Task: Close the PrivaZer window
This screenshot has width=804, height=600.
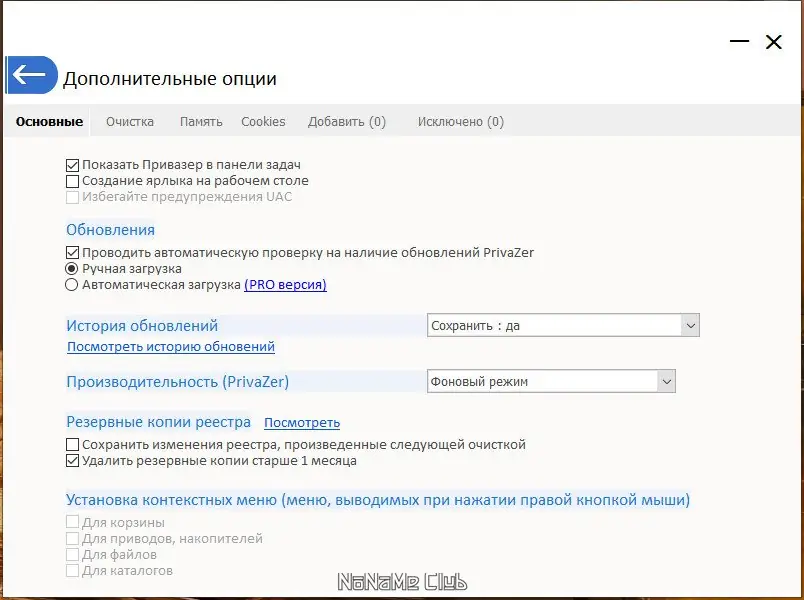Action: click(773, 42)
